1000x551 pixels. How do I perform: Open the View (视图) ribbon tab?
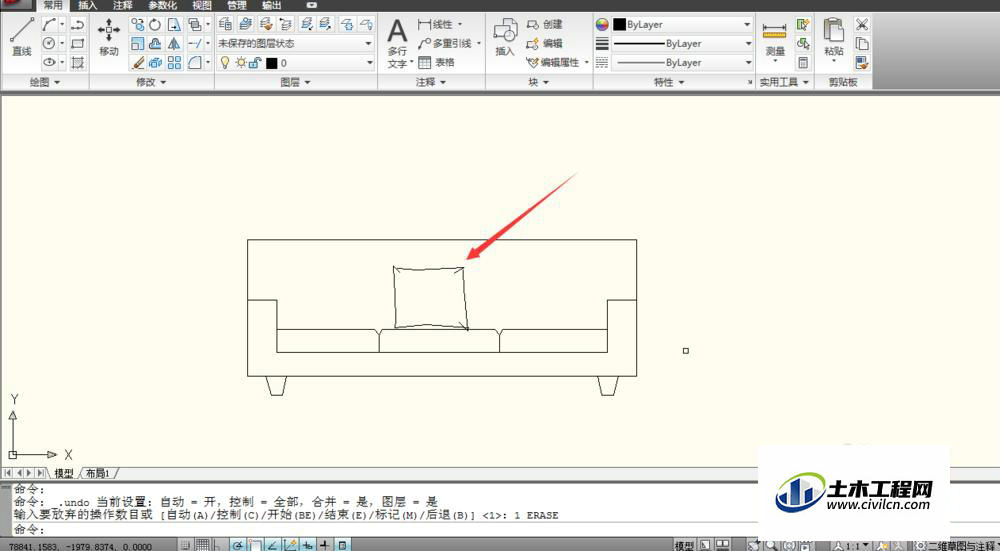pos(202,5)
